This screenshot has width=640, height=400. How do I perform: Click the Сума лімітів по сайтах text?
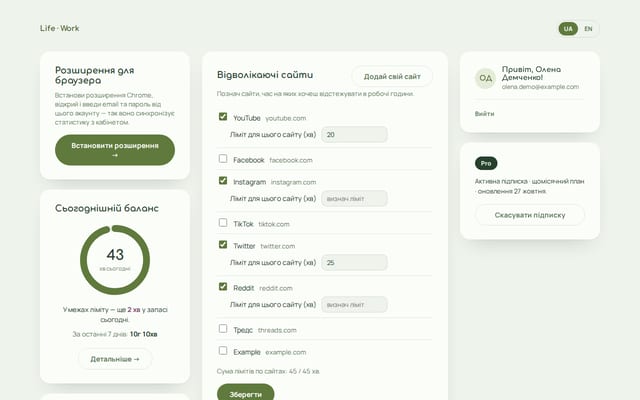coord(268,371)
